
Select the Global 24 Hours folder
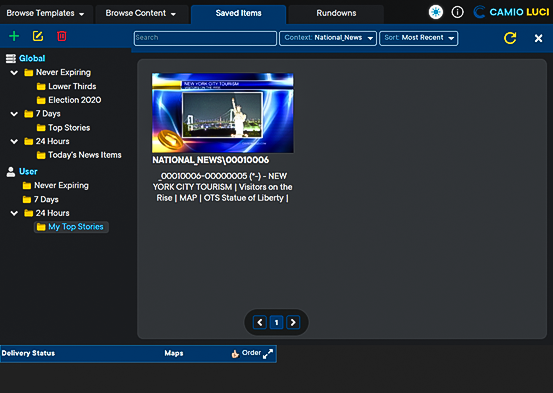click(x=47, y=141)
